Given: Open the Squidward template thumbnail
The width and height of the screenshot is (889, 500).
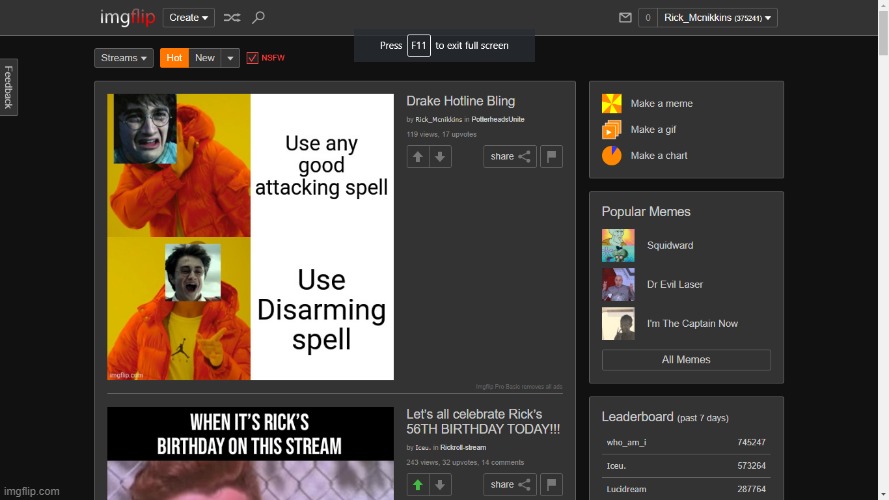Looking at the screenshot, I should (x=618, y=245).
